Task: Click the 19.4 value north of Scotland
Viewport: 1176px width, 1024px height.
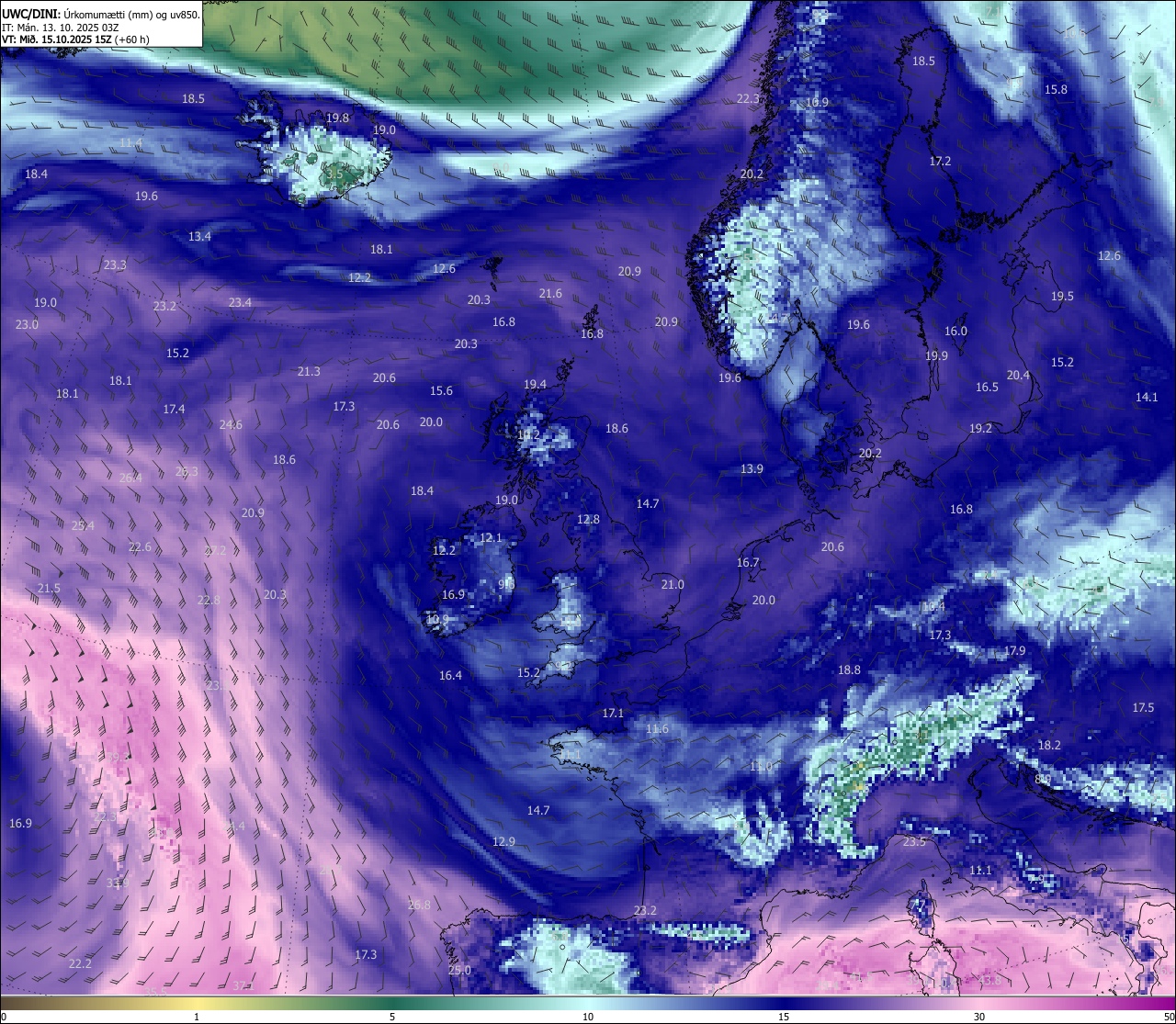Action: click(535, 385)
